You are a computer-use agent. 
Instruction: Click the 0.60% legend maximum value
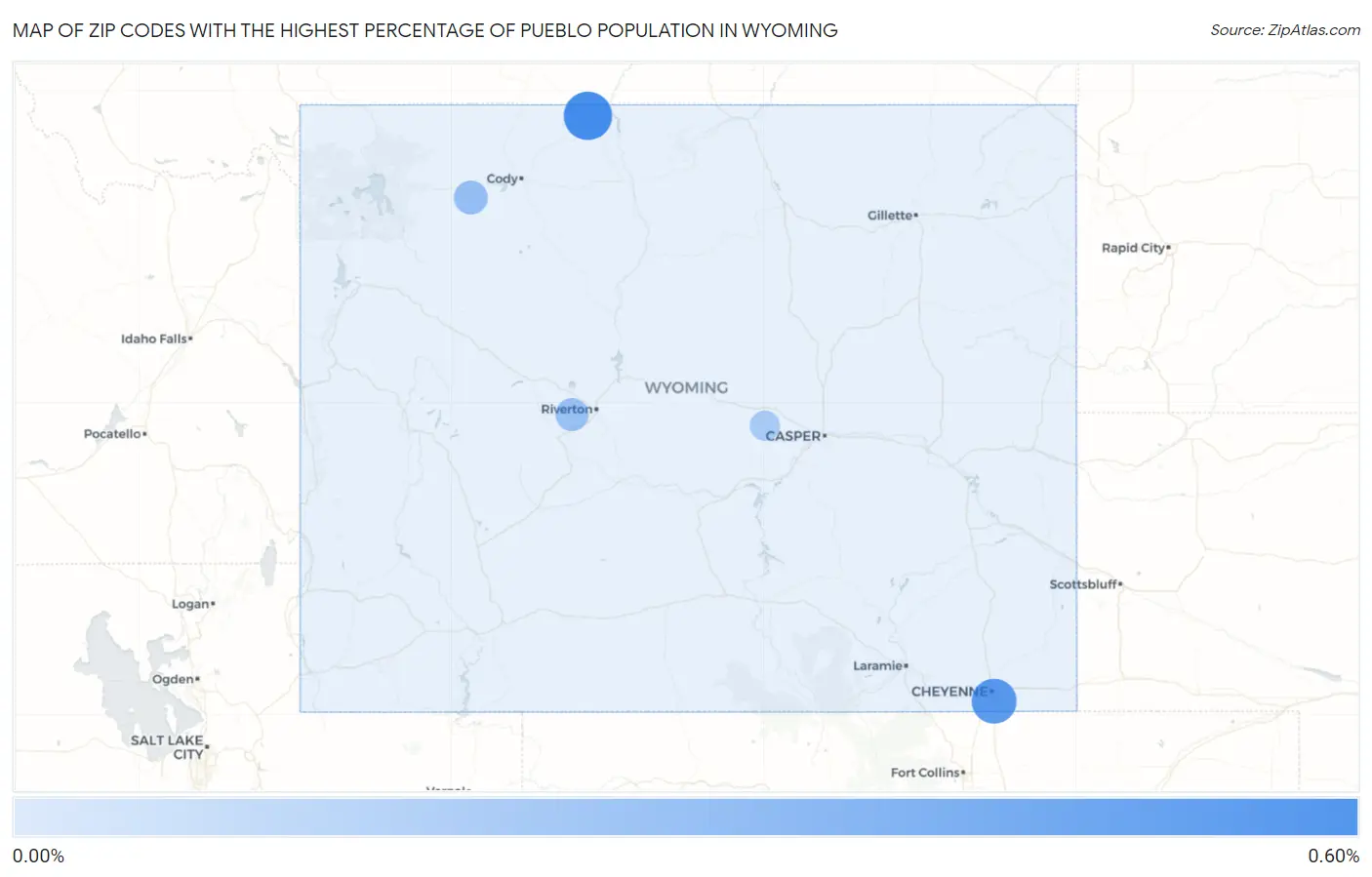point(1333,856)
